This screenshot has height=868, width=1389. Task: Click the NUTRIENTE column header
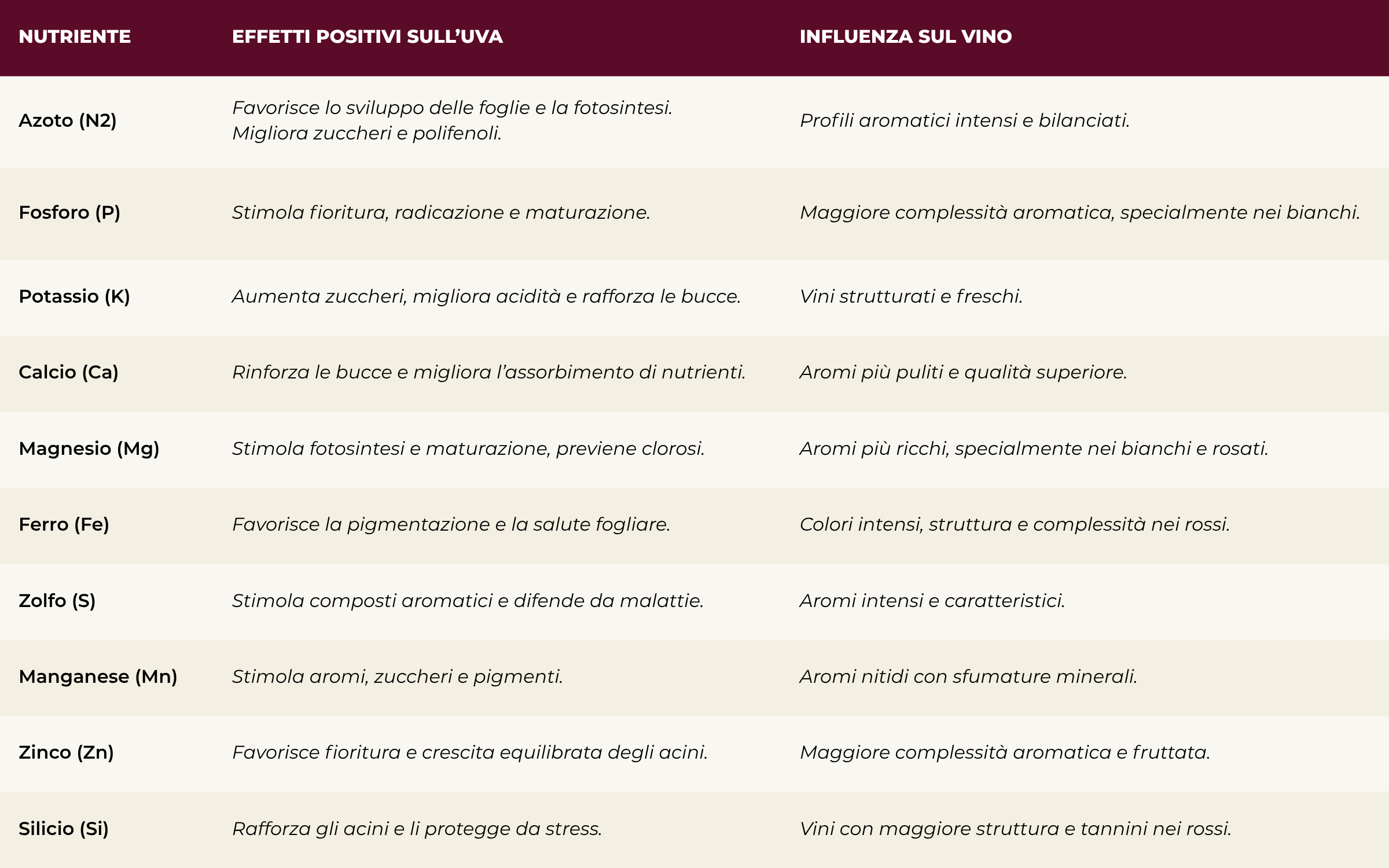pyautogui.click(x=75, y=36)
